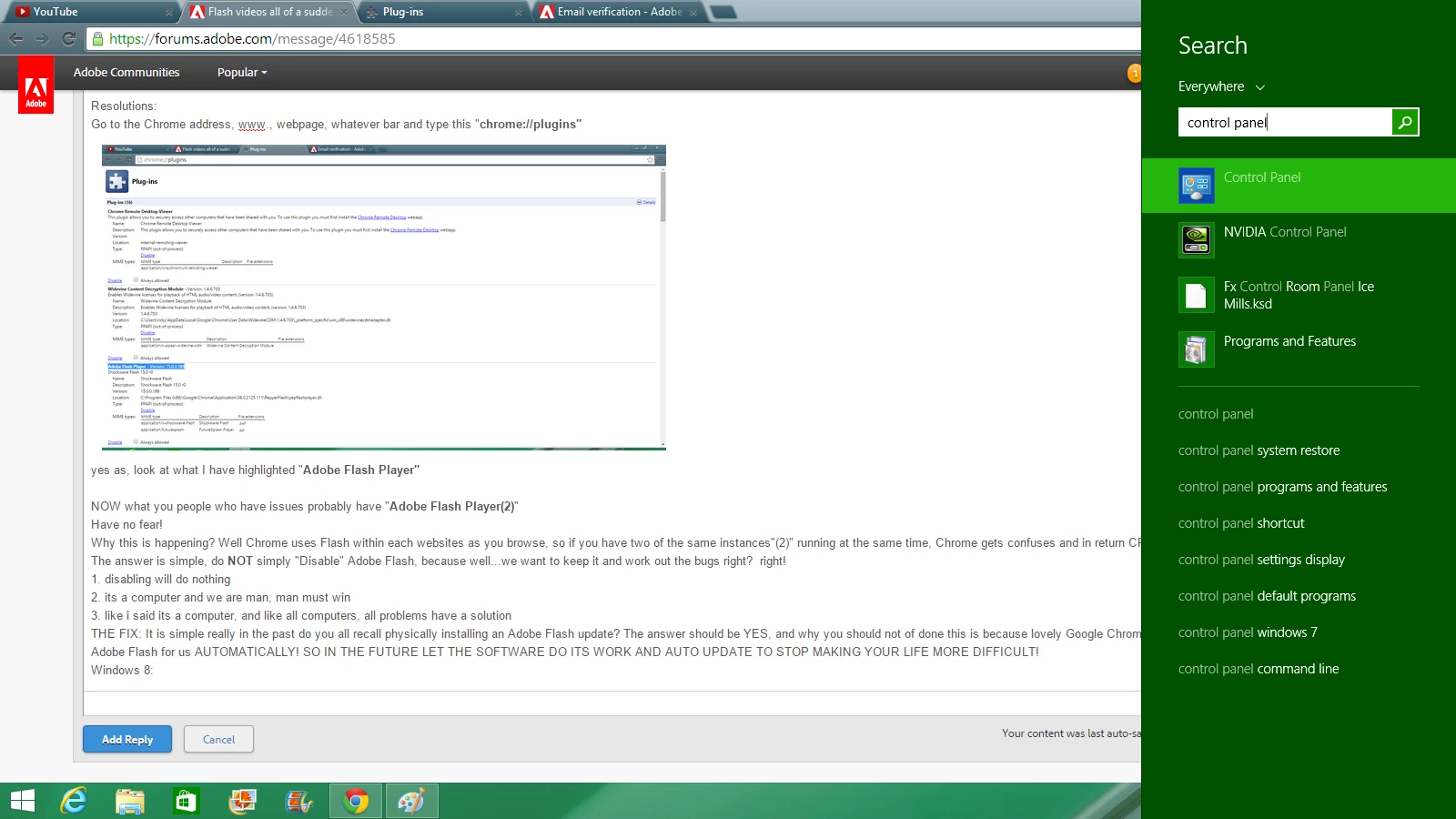1456x819 pixels.
Task: Open Adobe Communities link
Action: click(x=126, y=73)
